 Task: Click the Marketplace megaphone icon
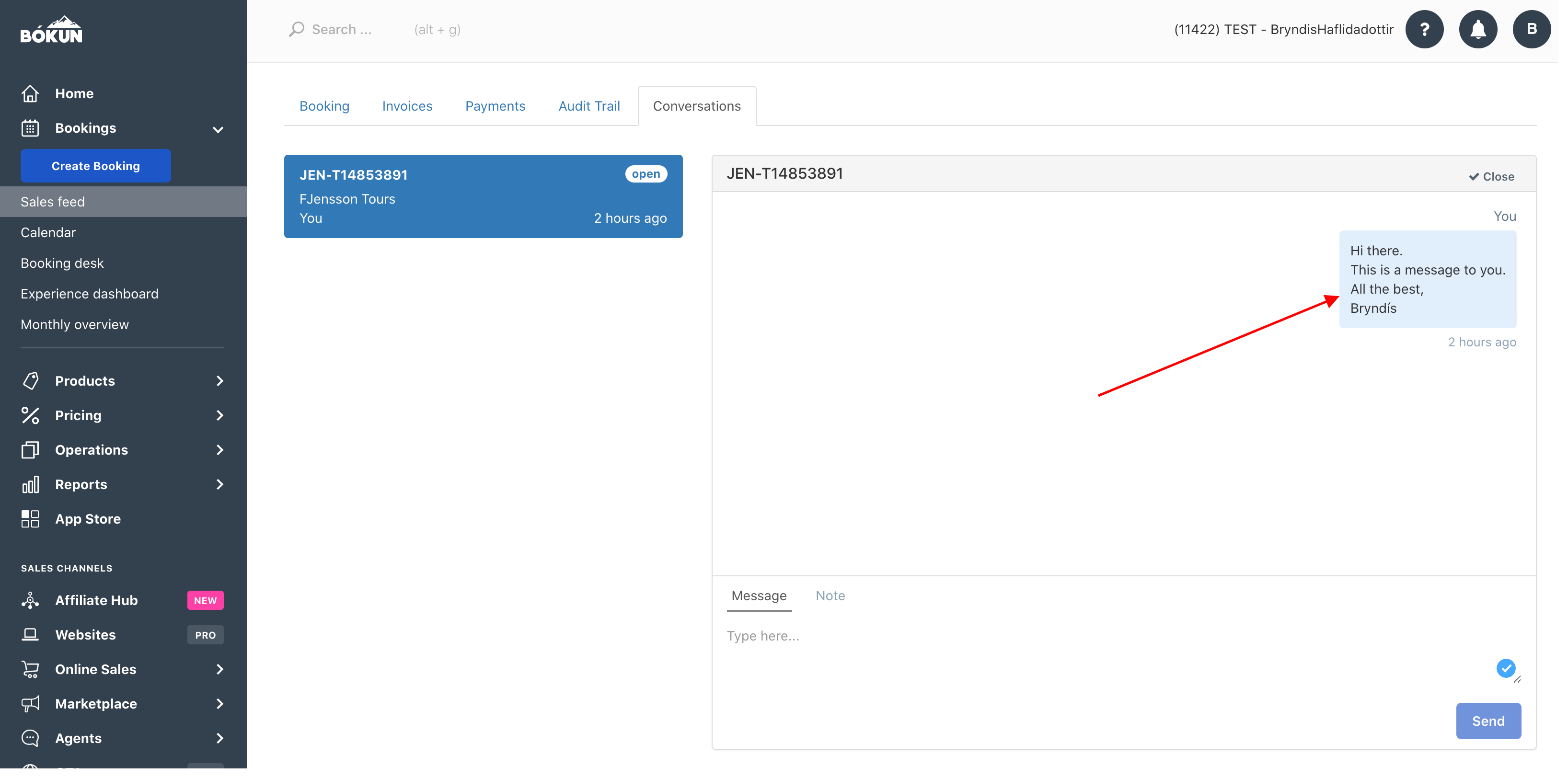pyautogui.click(x=30, y=708)
